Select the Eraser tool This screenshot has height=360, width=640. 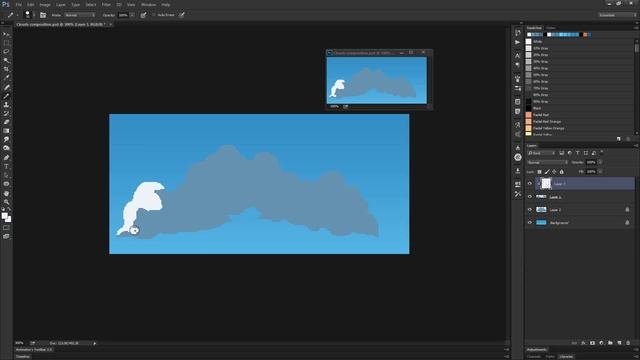click(6, 122)
